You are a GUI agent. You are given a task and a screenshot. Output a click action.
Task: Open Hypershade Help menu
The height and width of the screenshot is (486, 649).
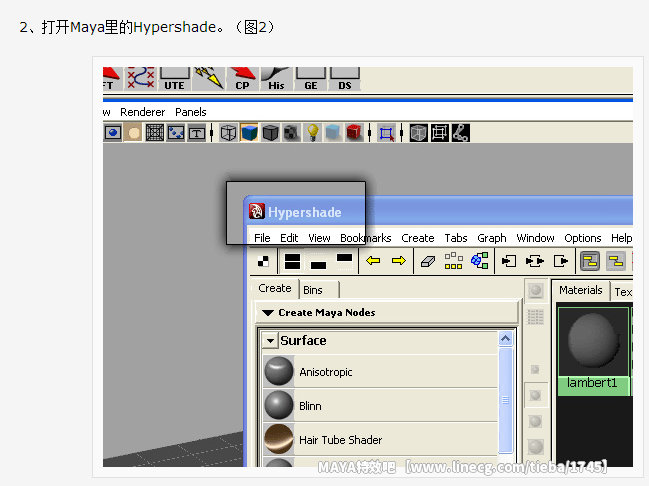coord(621,238)
